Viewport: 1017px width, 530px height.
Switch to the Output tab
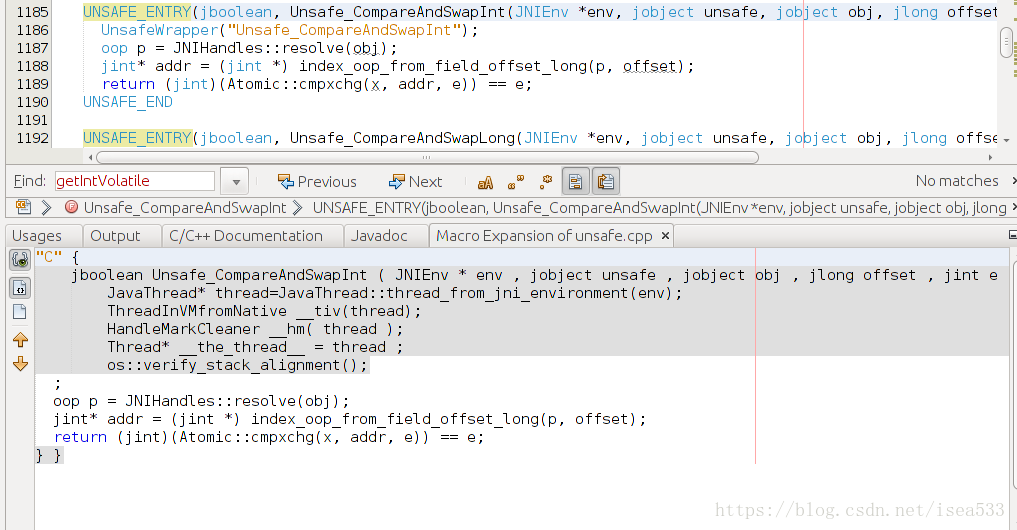[115, 235]
